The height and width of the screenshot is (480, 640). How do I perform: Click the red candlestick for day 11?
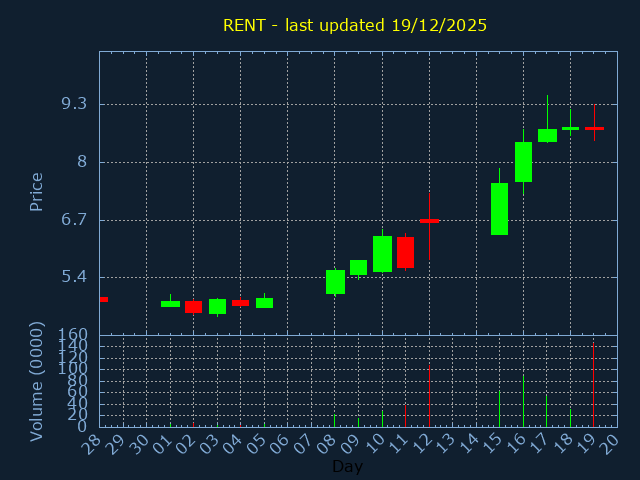(x=405, y=252)
